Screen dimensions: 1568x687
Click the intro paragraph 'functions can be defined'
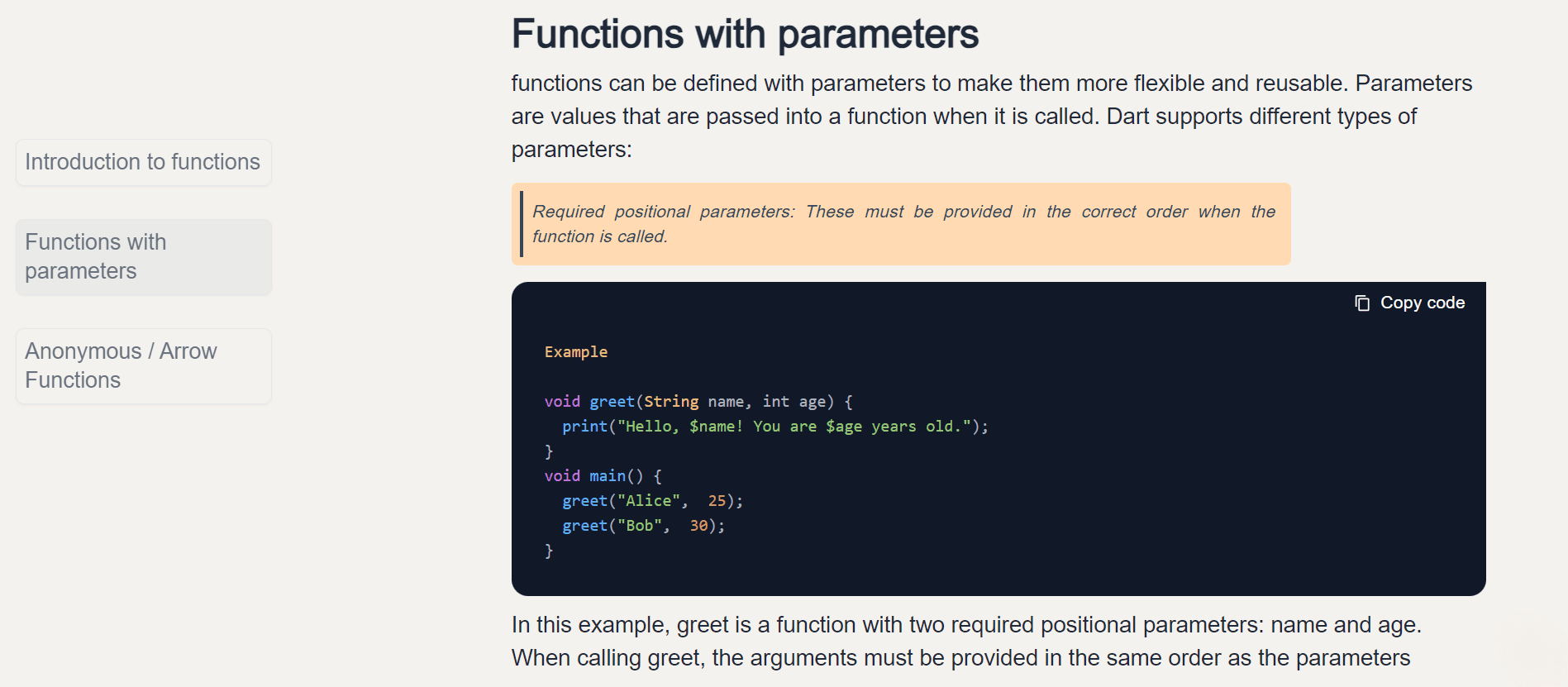991,117
